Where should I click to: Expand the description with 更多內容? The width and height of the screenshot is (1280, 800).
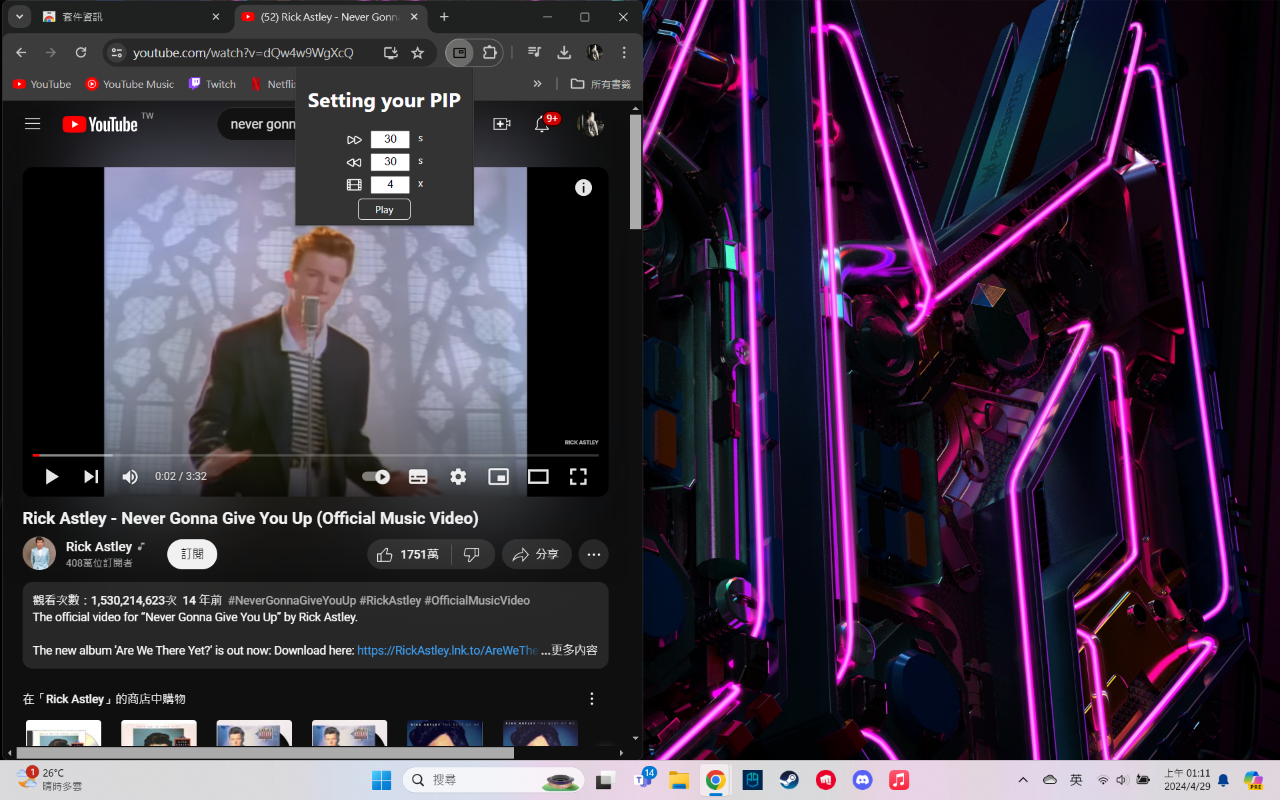tap(574, 650)
